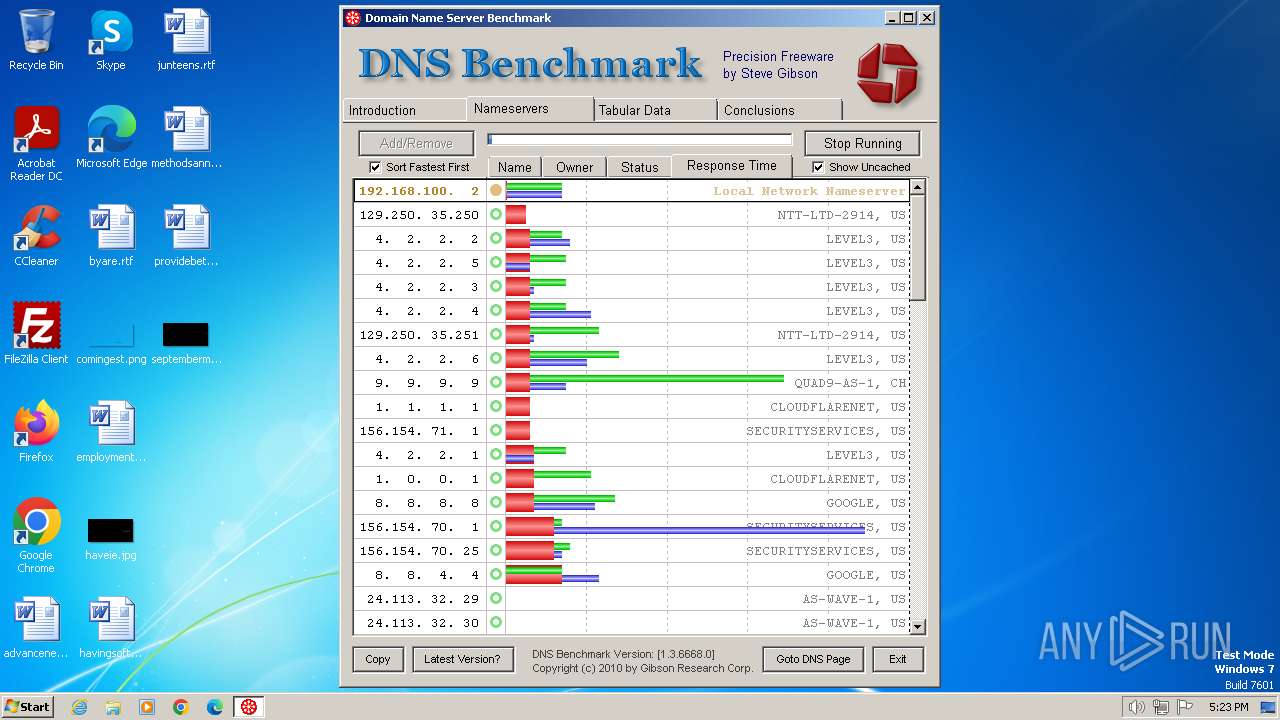Image resolution: width=1280 pixels, height=720 pixels.
Task: Open FileZilla Client shortcut
Action: tap(36, 334)
